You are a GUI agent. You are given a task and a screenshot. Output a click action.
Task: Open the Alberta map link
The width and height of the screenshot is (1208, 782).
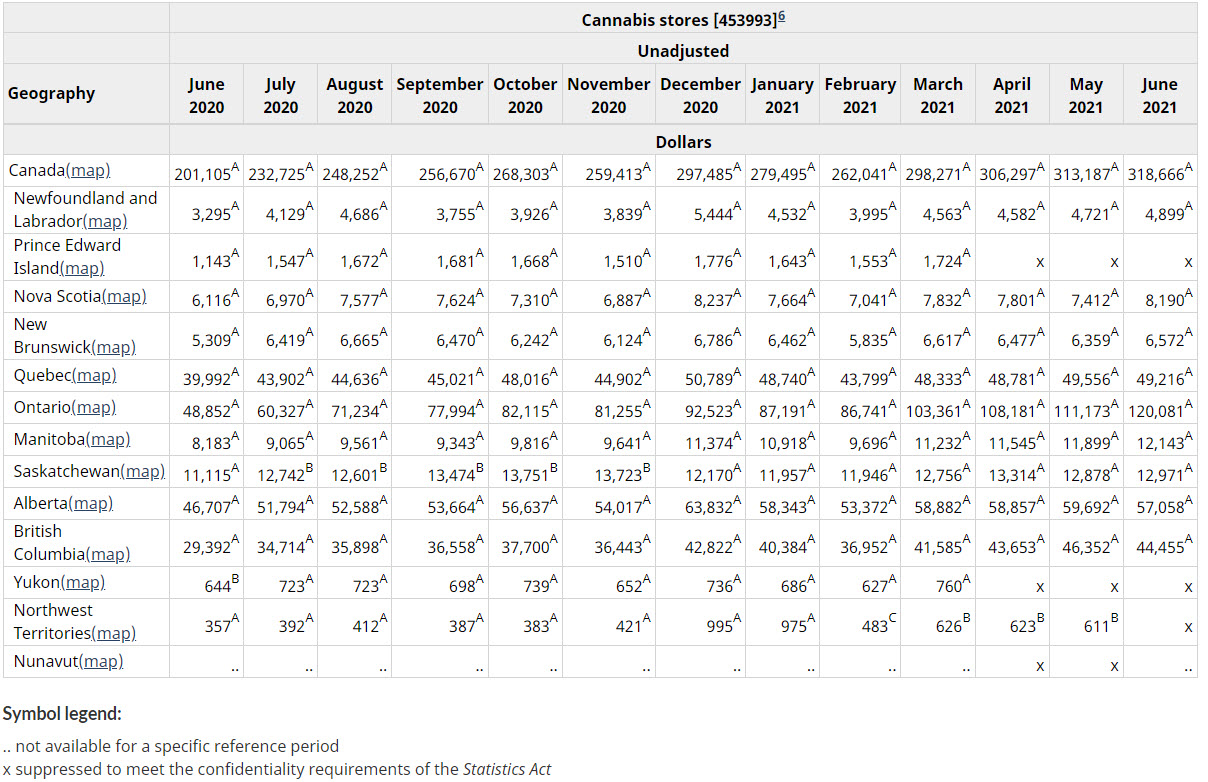(91, 504)
